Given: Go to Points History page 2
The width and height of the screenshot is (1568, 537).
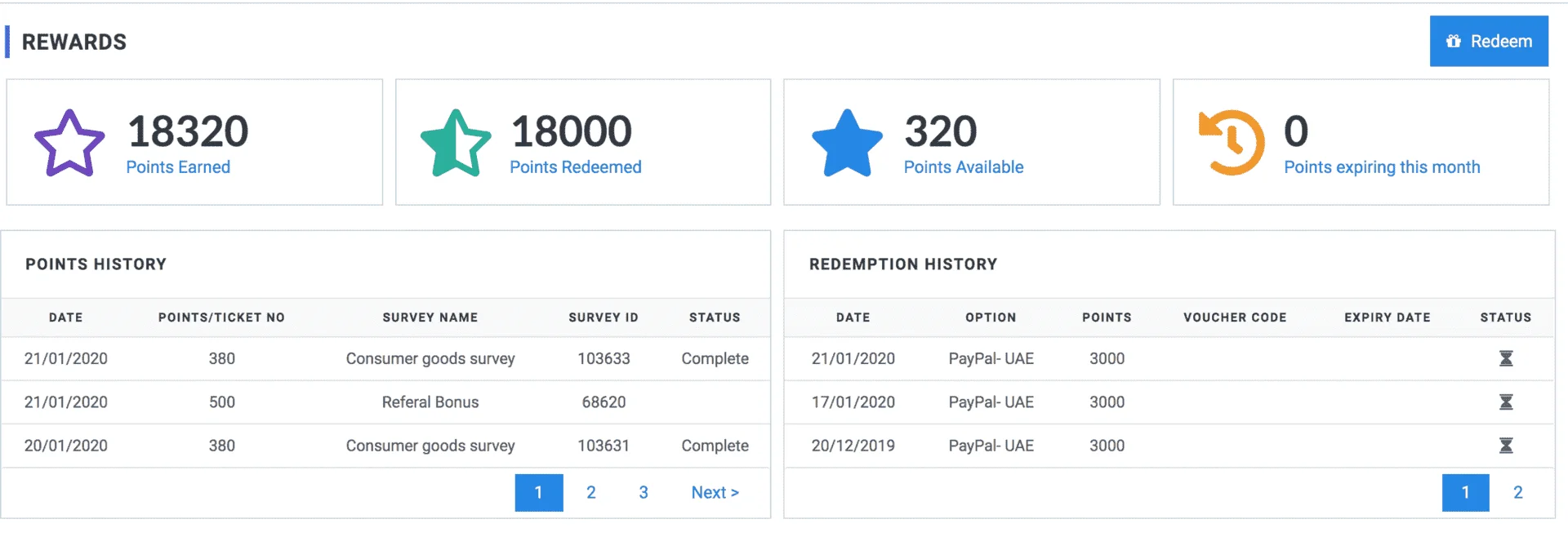Looking at the screenshot, I should [591, 492].
